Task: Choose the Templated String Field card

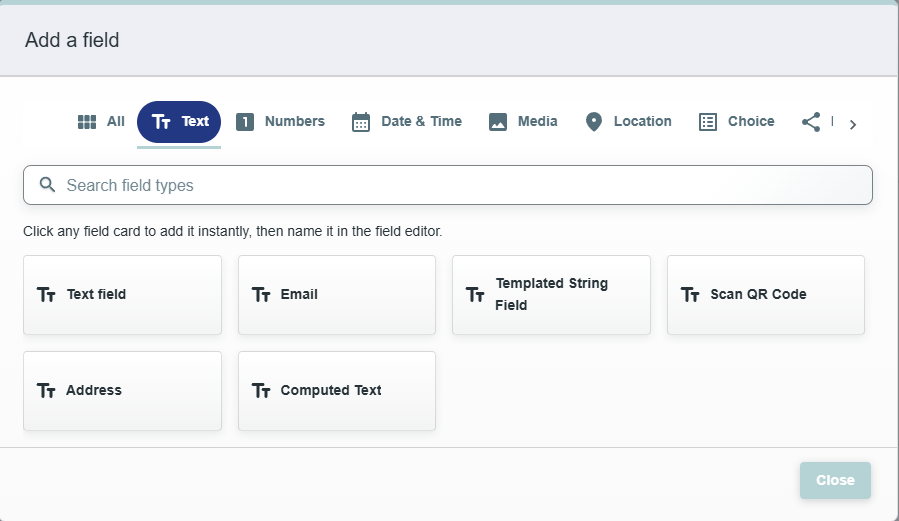Action: [552, 295]
